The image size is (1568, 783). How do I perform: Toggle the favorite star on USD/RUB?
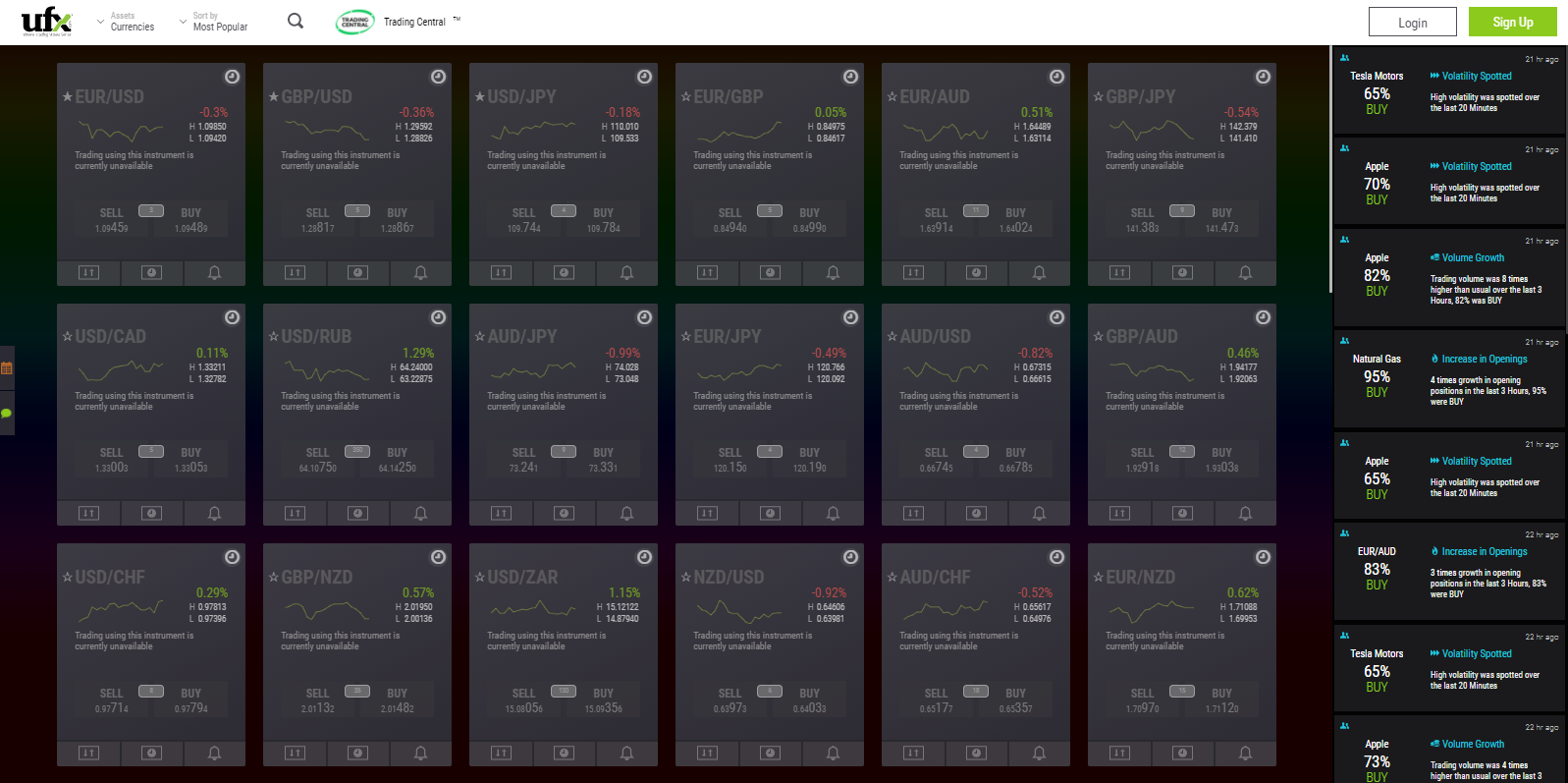pyautogui.click(x=273, y=336)
